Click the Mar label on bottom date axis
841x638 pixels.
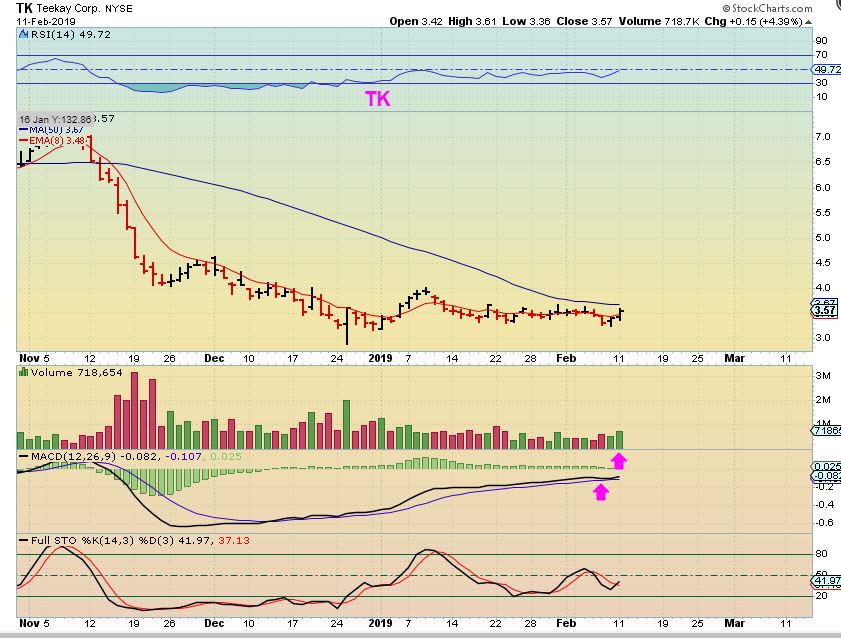[x=734, y=623]
